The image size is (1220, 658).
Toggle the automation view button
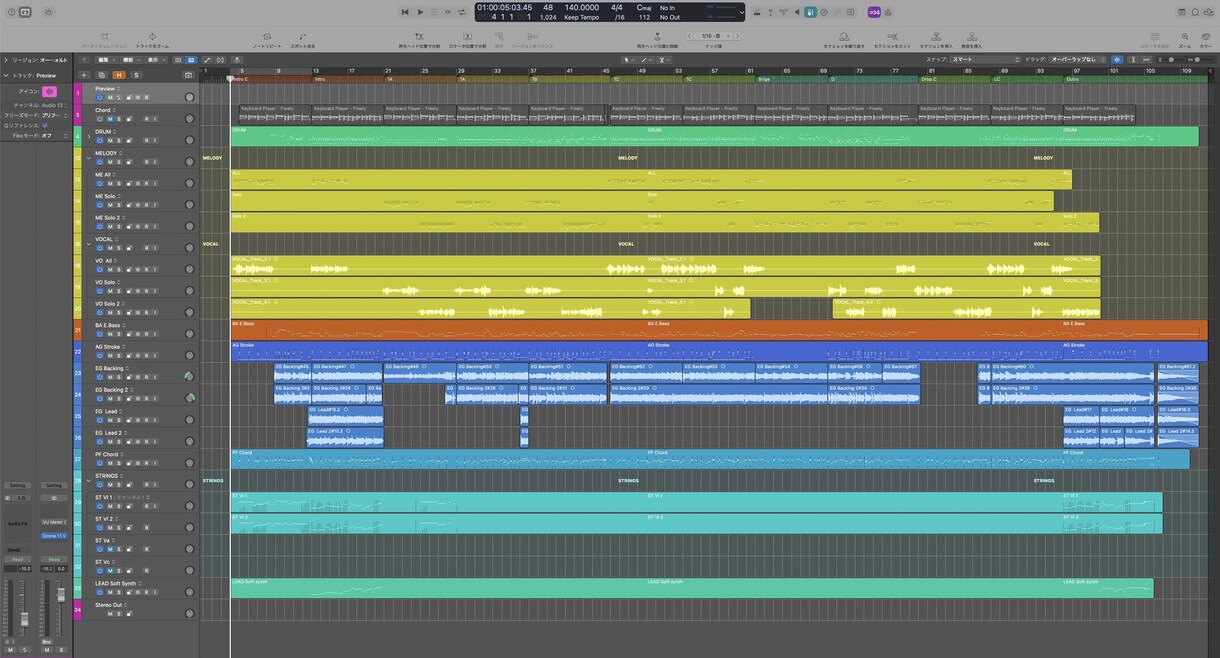(x=207, y=60)
